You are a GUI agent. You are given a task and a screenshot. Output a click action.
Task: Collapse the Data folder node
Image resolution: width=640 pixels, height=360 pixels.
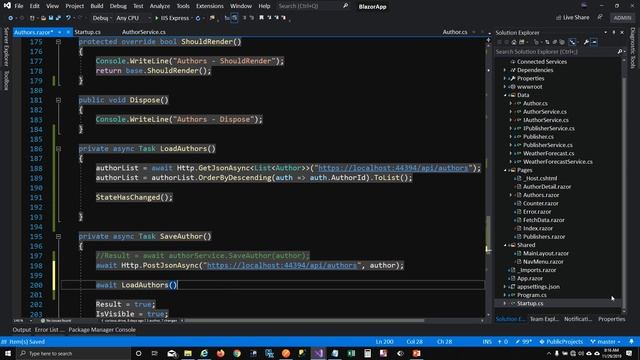click(505, 95)
